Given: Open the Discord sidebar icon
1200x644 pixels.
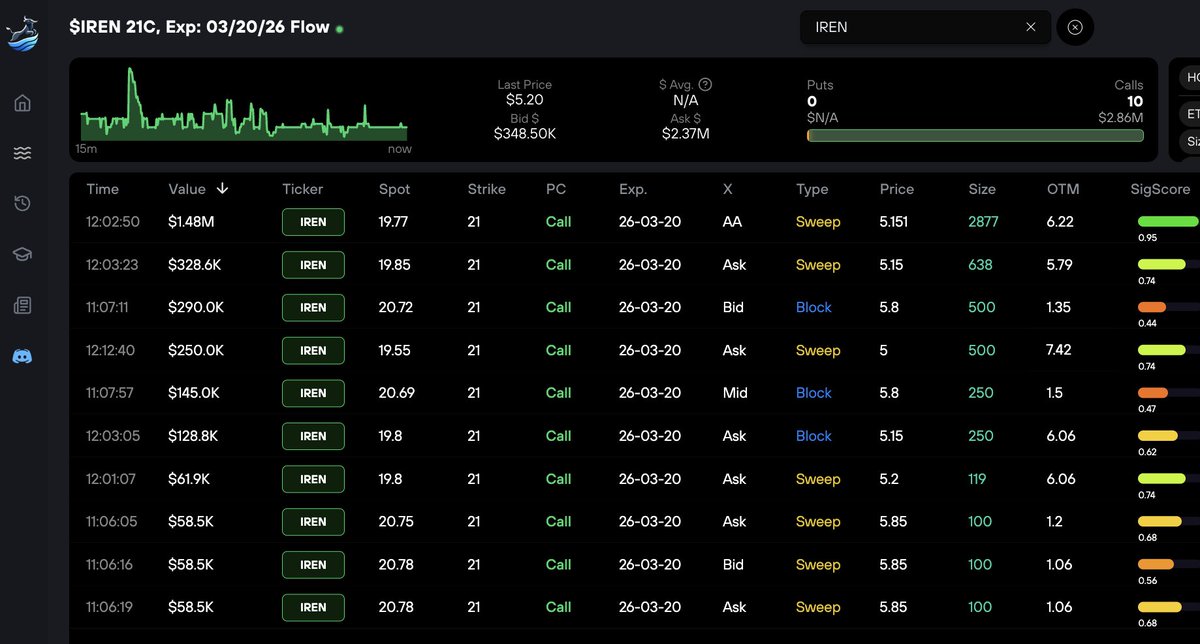Looking at the screenshot, I should pyautogui.click(x=22, y=355).
